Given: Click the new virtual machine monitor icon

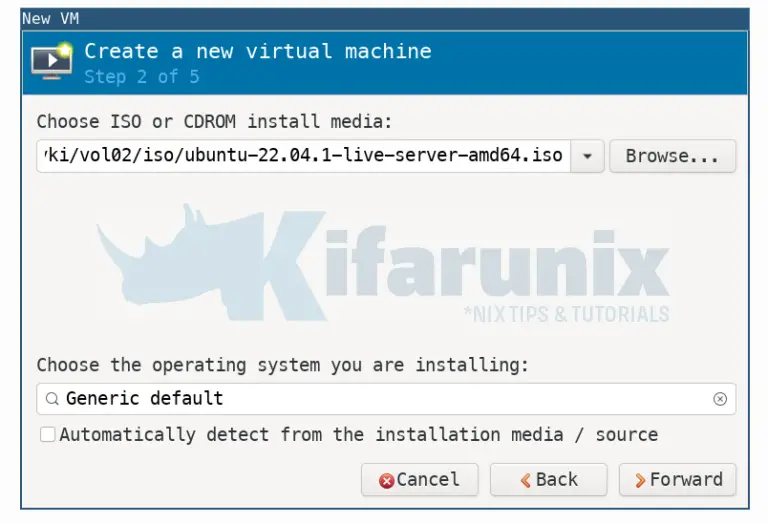Looking at the screenshot, I should 52,61.
